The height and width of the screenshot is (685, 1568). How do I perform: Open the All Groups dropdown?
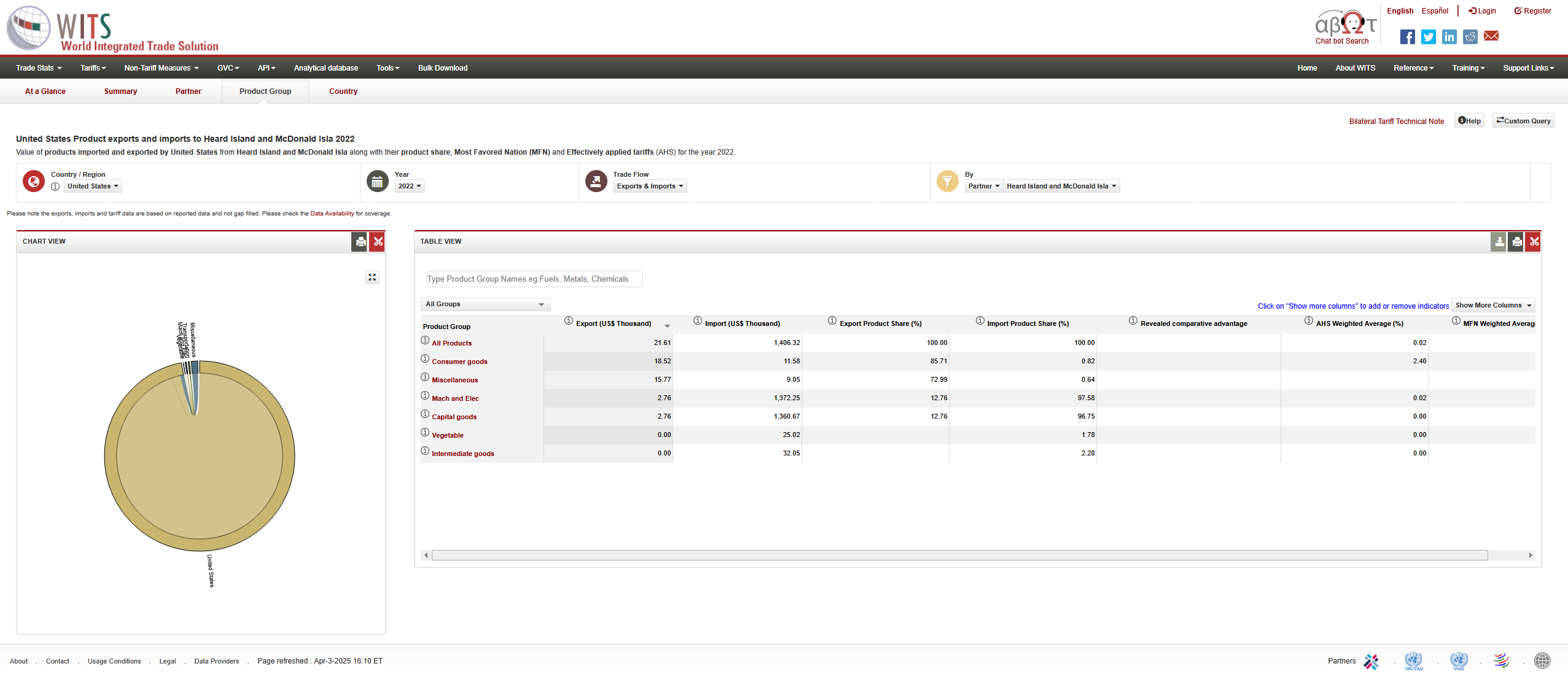coord(485,304)
